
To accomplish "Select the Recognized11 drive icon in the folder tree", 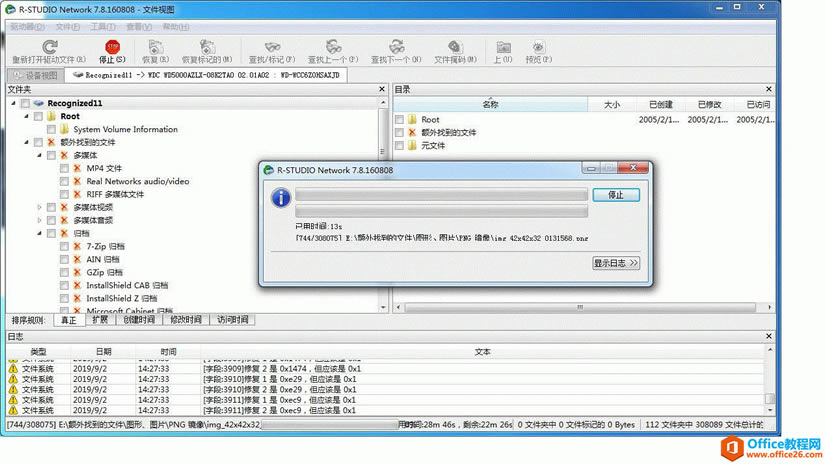I will (x=38, y=103).
